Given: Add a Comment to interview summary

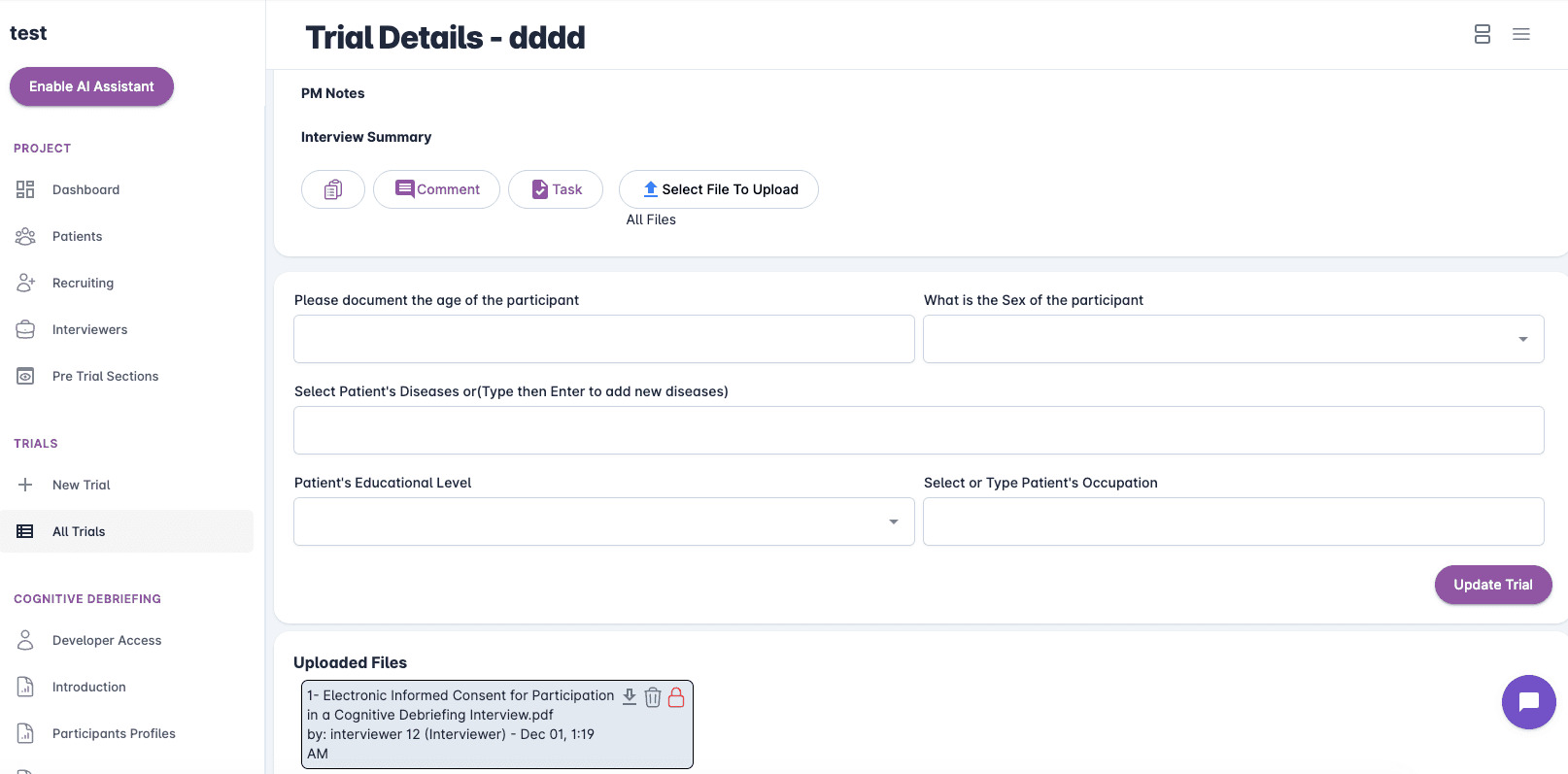Looking at the screenshot, I should tap(436, 189).
